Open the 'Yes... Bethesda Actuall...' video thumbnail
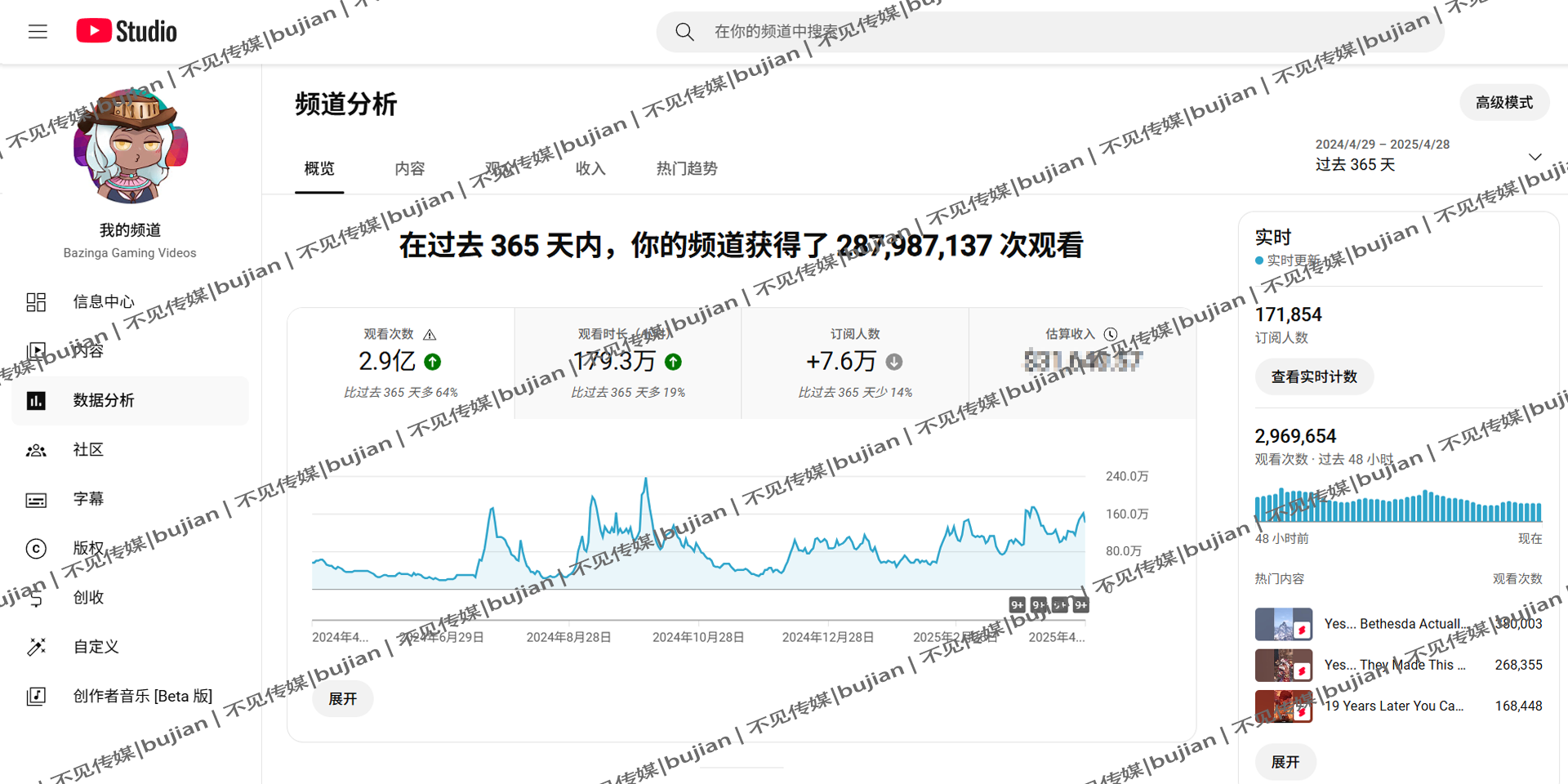Screen dimensions: 1568x784 (1283, 625)
